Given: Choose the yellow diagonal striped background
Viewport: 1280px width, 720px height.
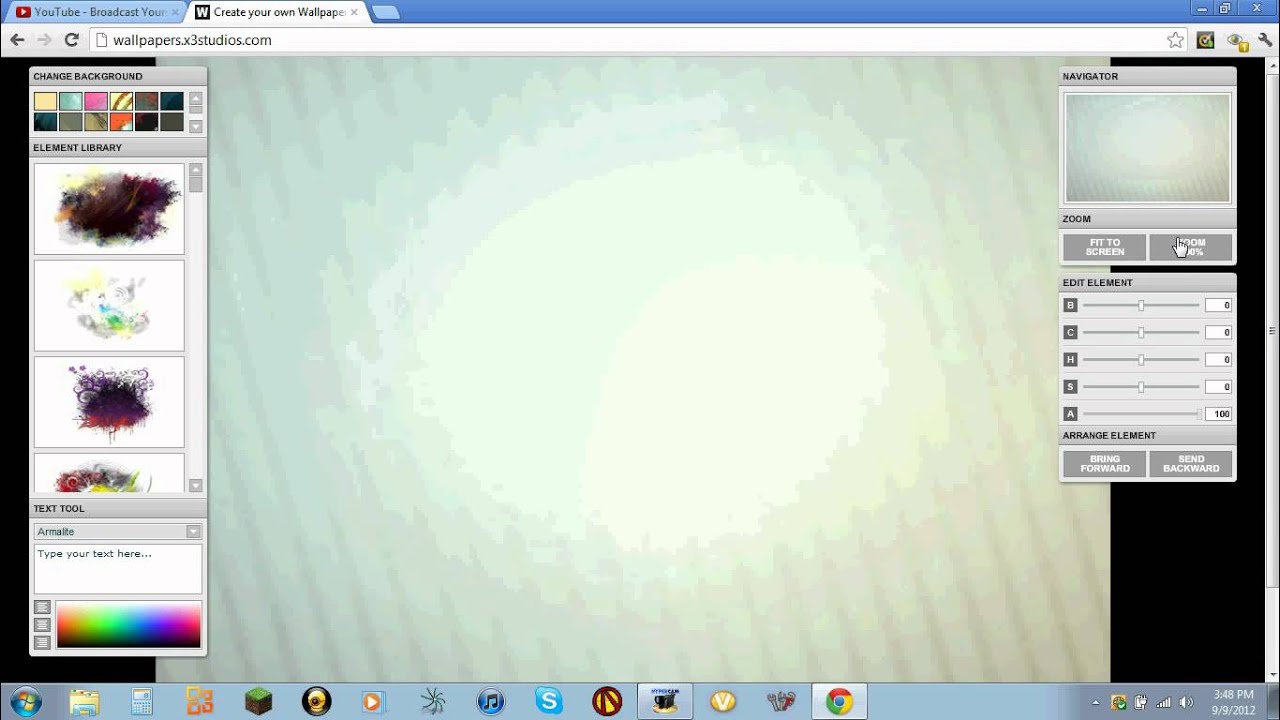Looking at the screenshot, I should tap(121, 101).
